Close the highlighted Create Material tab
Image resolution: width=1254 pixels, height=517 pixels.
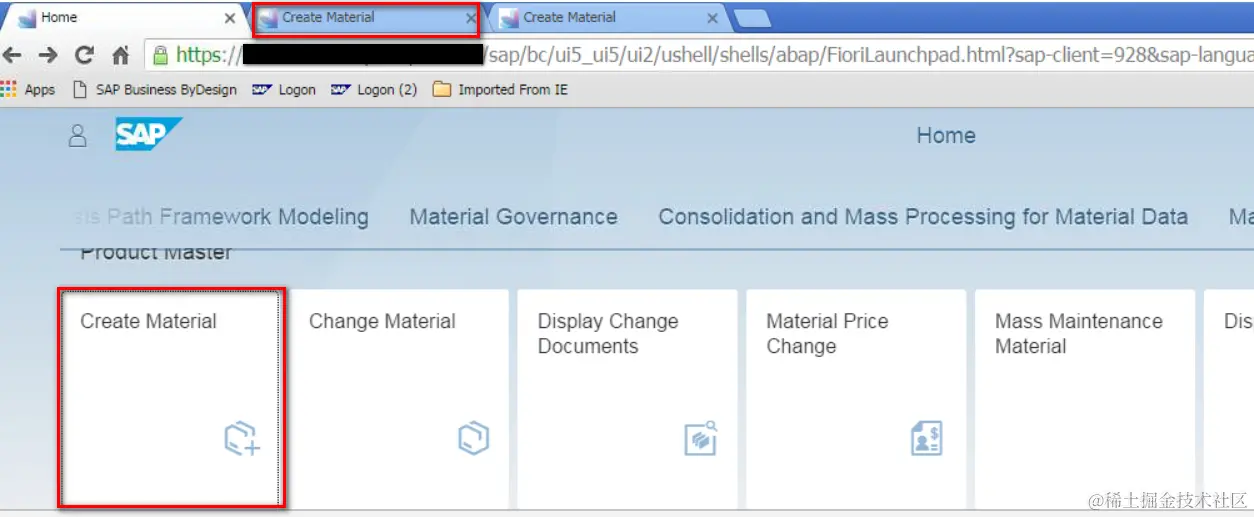[470, 18]
